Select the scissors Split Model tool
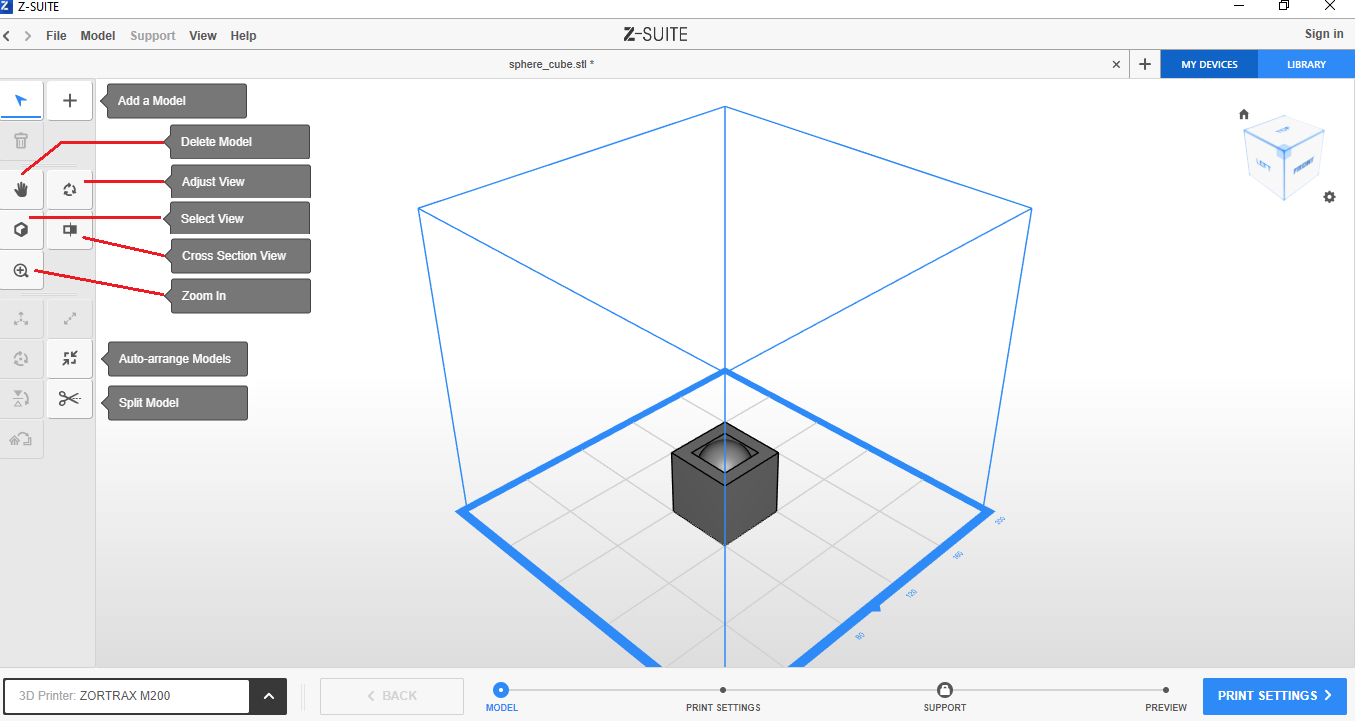The image size is (1355, 721). click(70, 399)
